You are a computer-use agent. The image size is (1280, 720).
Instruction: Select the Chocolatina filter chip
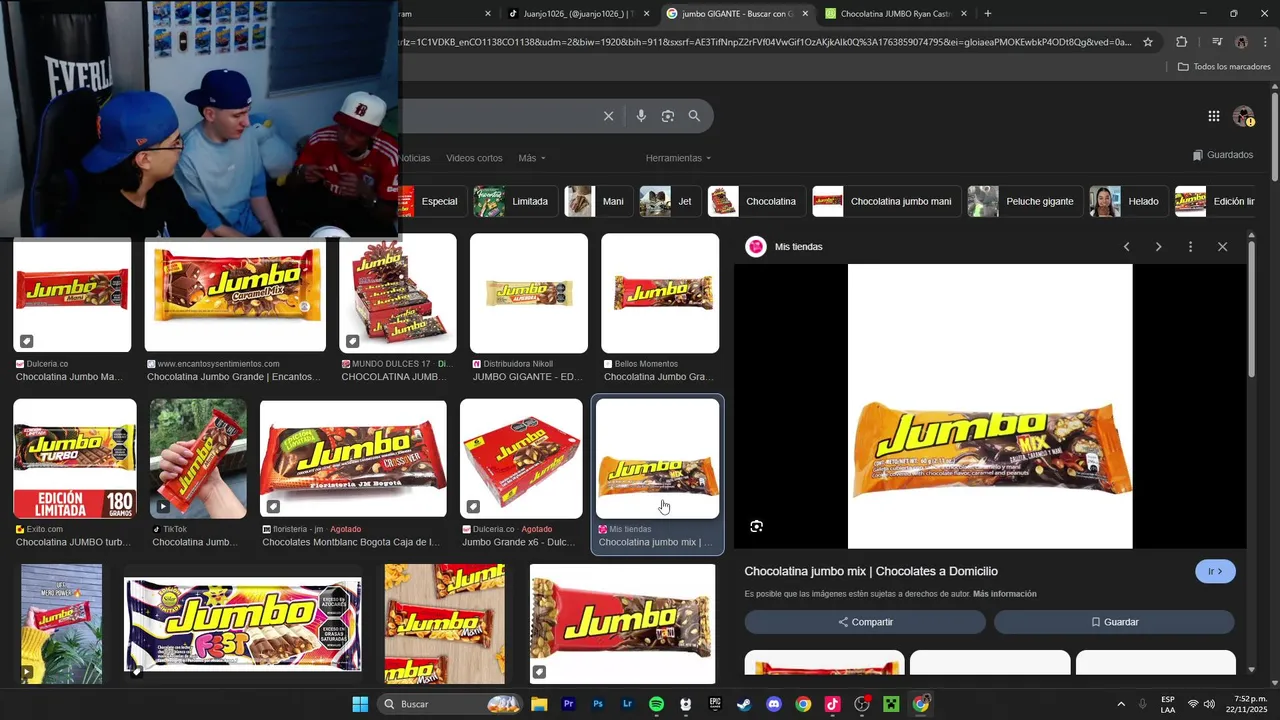click(x=755, y=201)
